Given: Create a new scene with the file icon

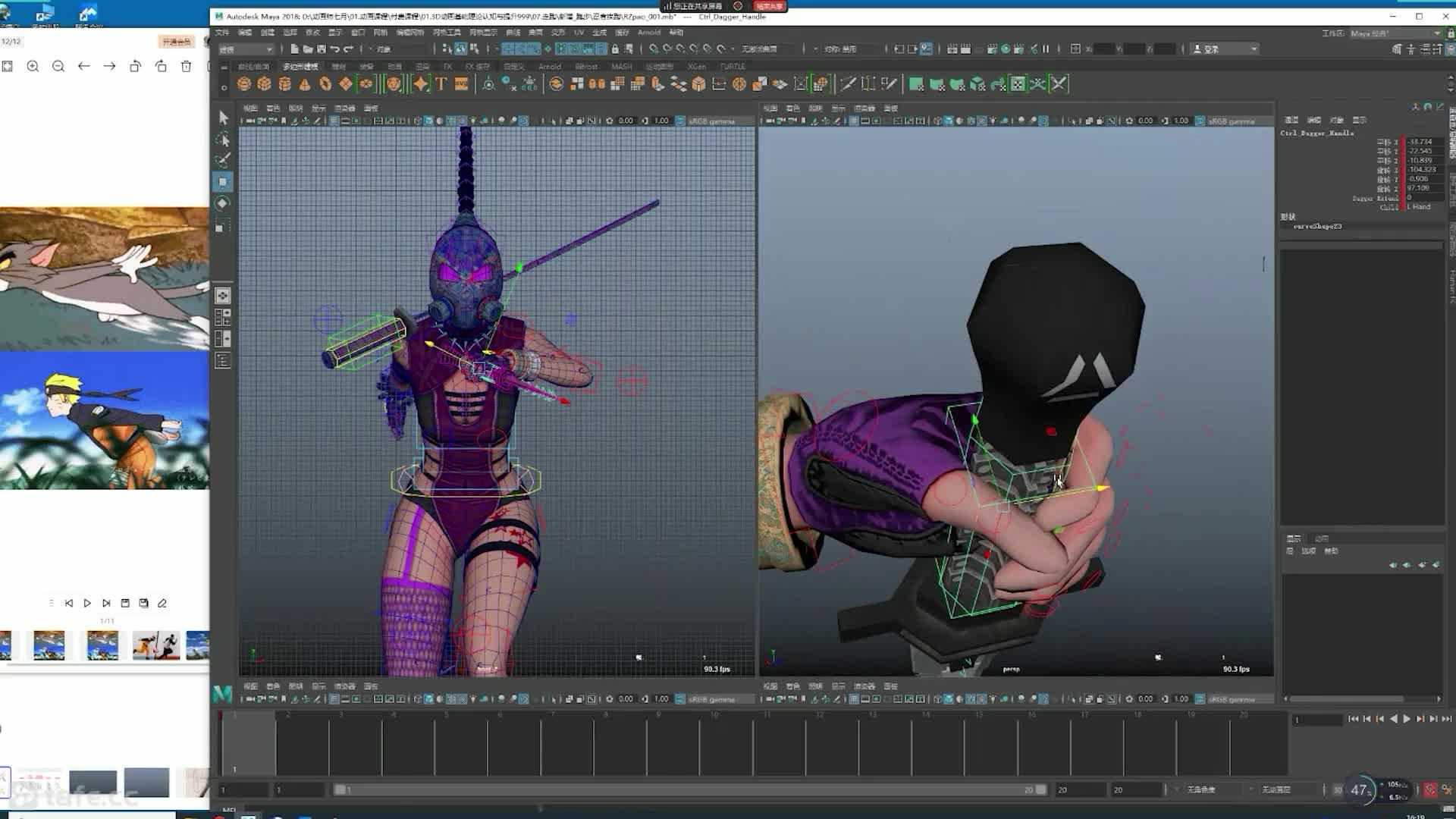Looking at the screenshot, I should tap(294, 49).
